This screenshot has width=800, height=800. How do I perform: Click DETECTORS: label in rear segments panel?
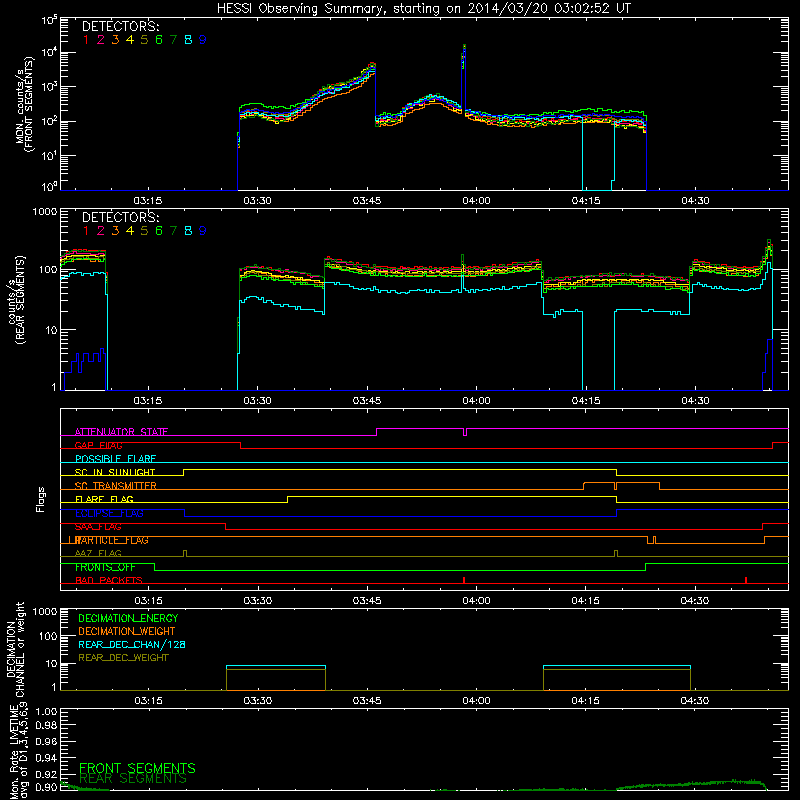click(120, 218)
